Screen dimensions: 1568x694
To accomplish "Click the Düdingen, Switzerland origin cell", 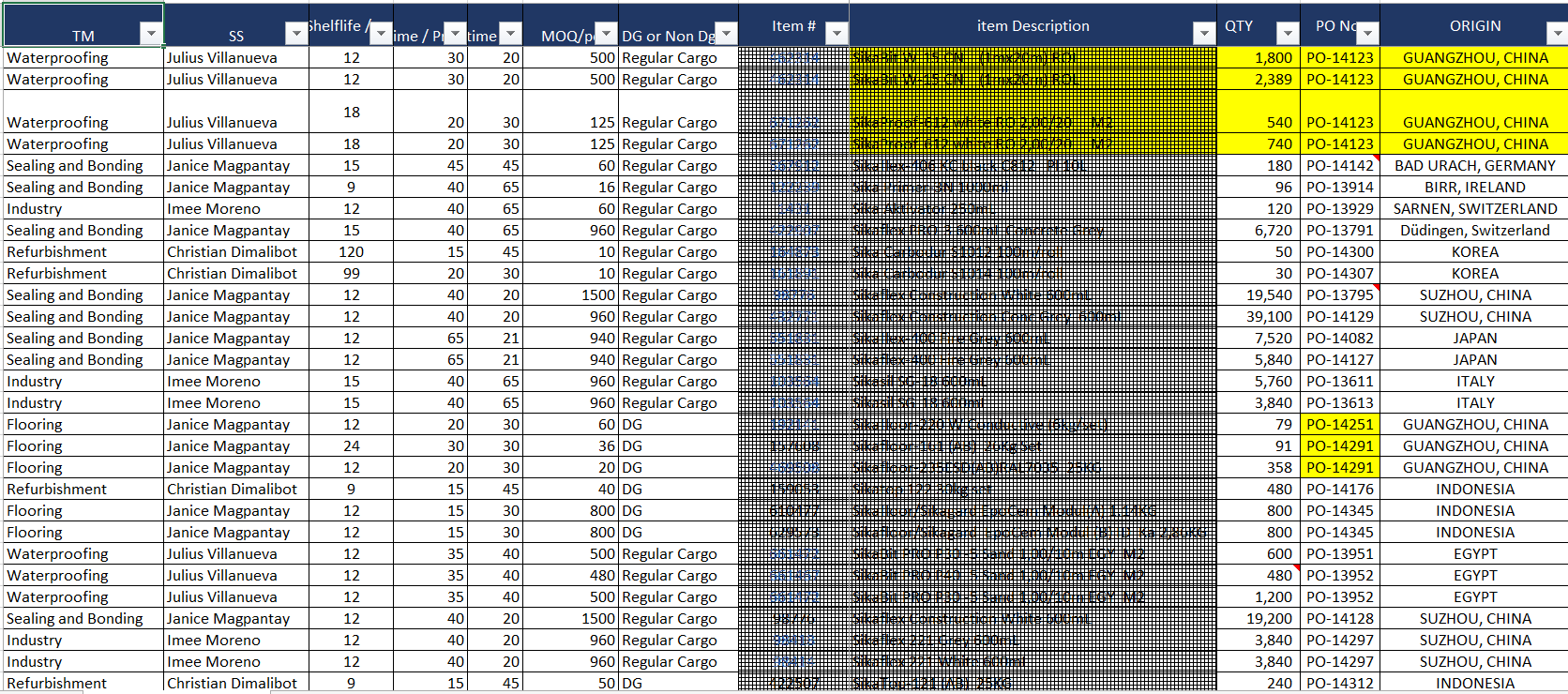I will tap(1474, 231).
